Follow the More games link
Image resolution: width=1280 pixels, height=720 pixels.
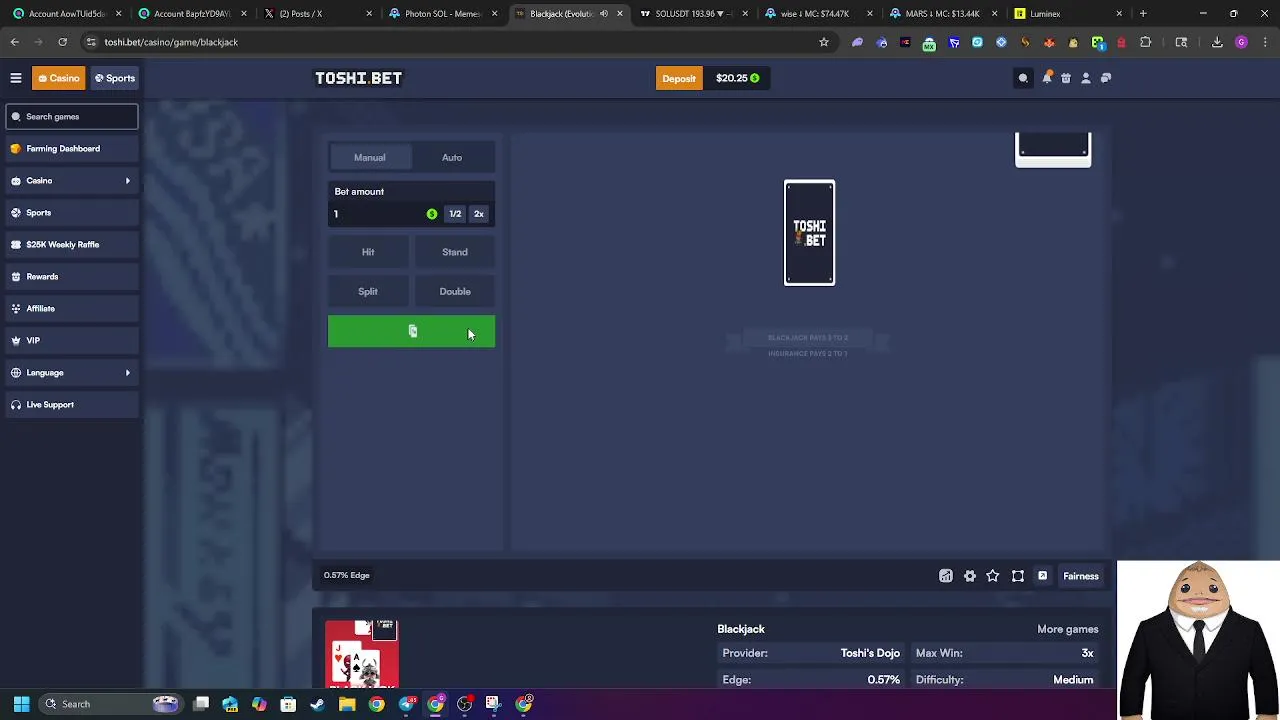pyautogui.click(x=1067, y=629)
